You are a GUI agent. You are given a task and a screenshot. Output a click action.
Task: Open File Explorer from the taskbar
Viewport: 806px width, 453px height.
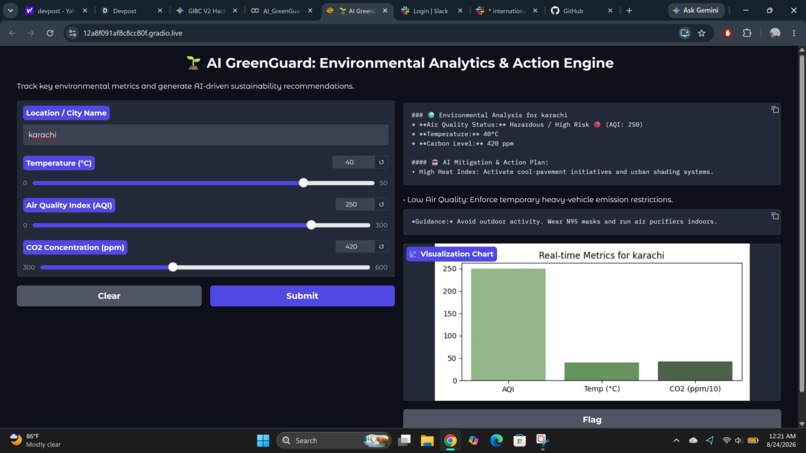coord(427,440)
